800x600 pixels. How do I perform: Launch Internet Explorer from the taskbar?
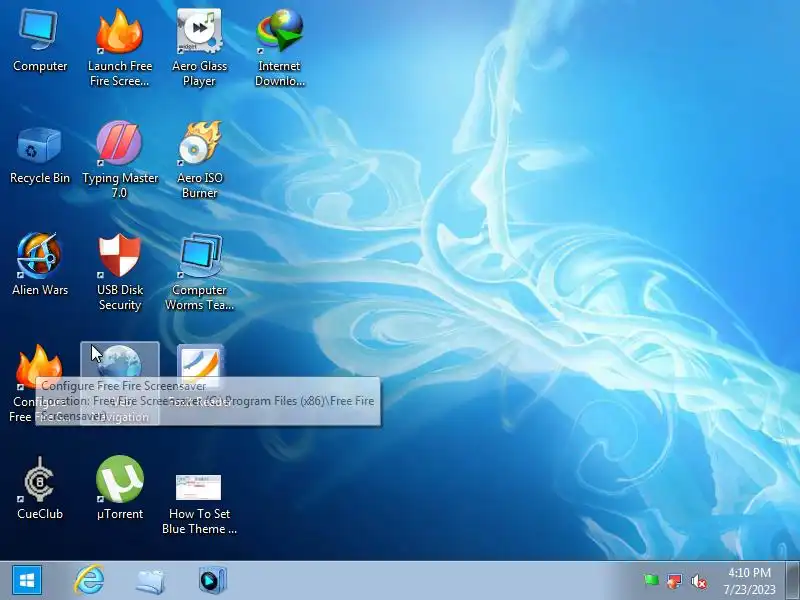pos(89,580)
